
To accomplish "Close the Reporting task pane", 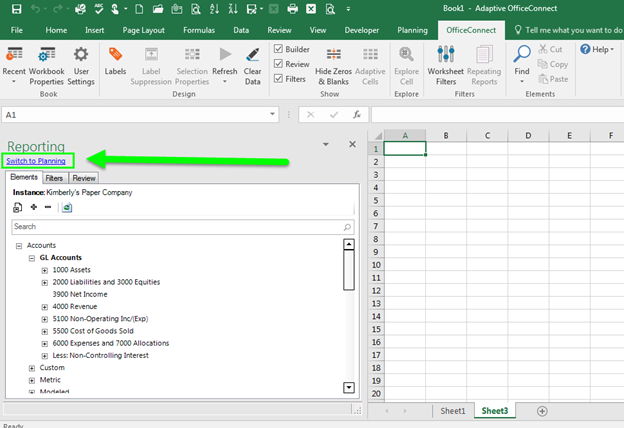I will pyautogui.click(x=352, y=144).
